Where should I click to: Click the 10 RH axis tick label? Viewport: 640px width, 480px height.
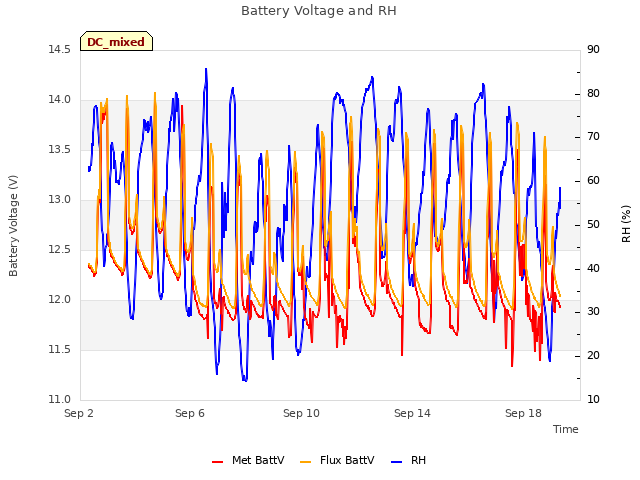coord(593,400)
